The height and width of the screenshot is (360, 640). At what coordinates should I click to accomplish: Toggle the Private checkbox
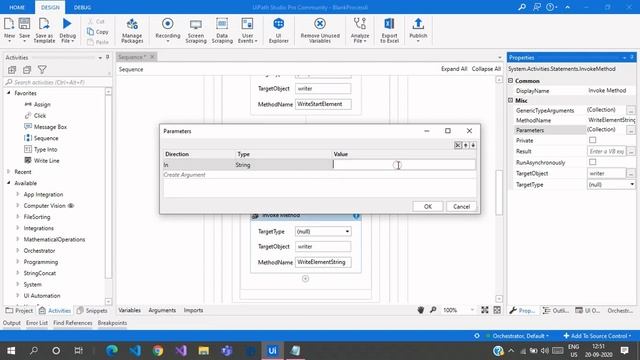coord(592,140)
